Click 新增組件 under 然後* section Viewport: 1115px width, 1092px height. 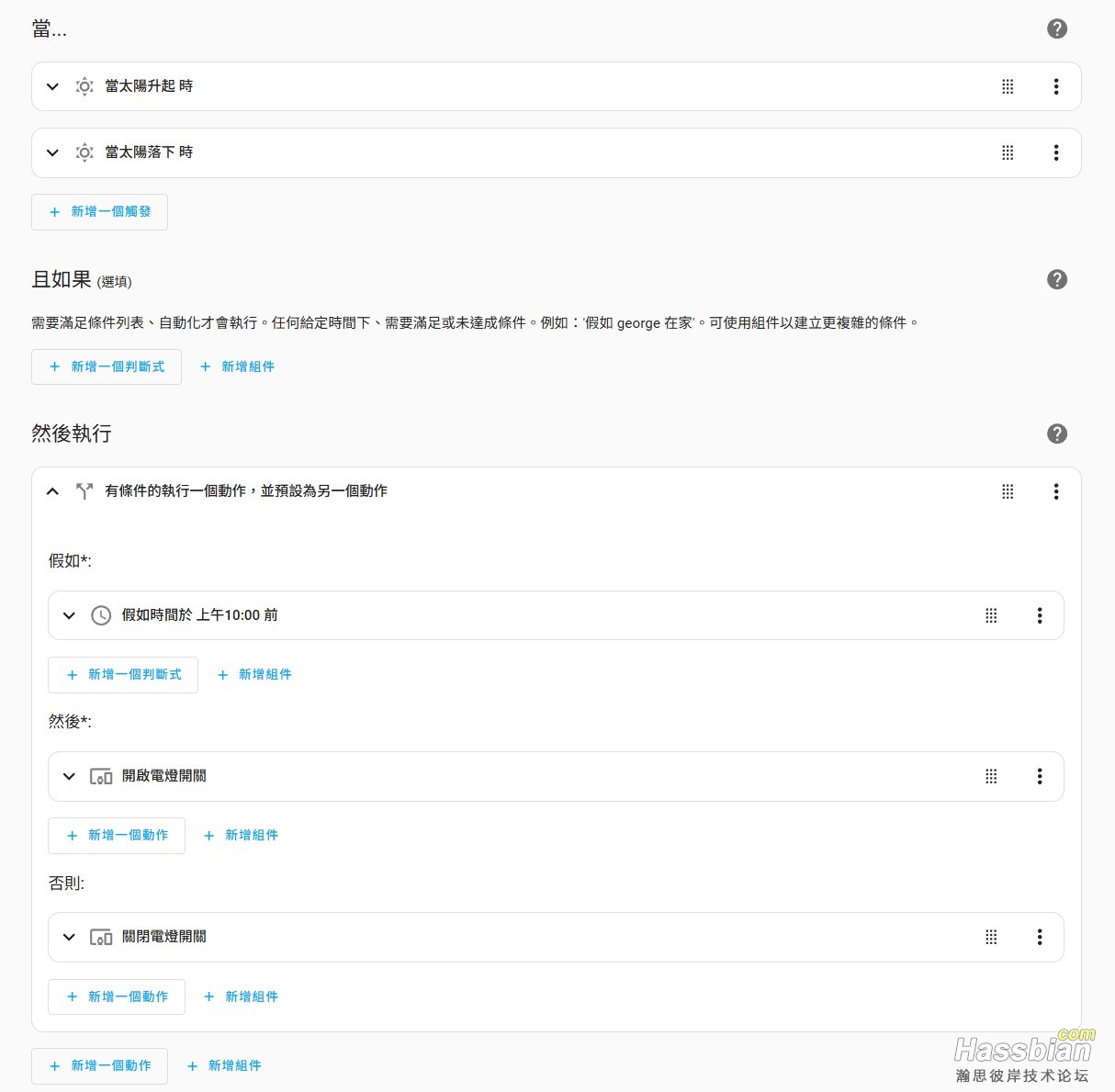(241, 836)
